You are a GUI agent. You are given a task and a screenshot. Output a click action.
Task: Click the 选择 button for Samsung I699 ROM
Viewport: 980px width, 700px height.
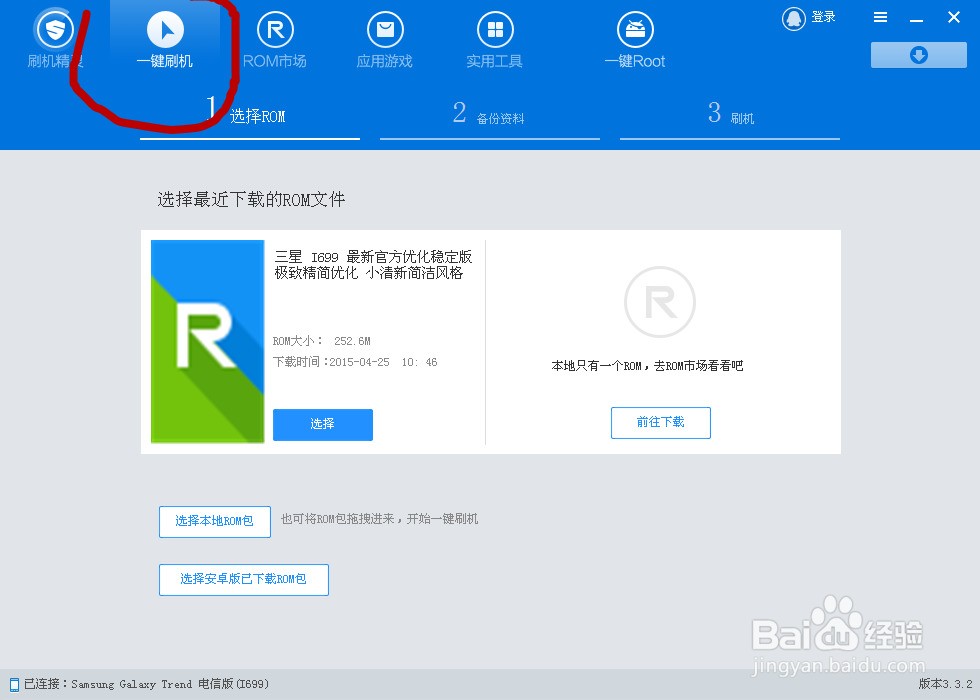322,424
